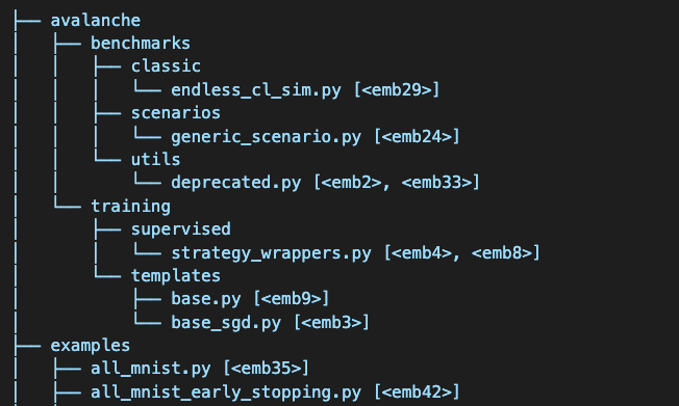
Task: Open the deprecated.py file
Action: coord(237,183)
